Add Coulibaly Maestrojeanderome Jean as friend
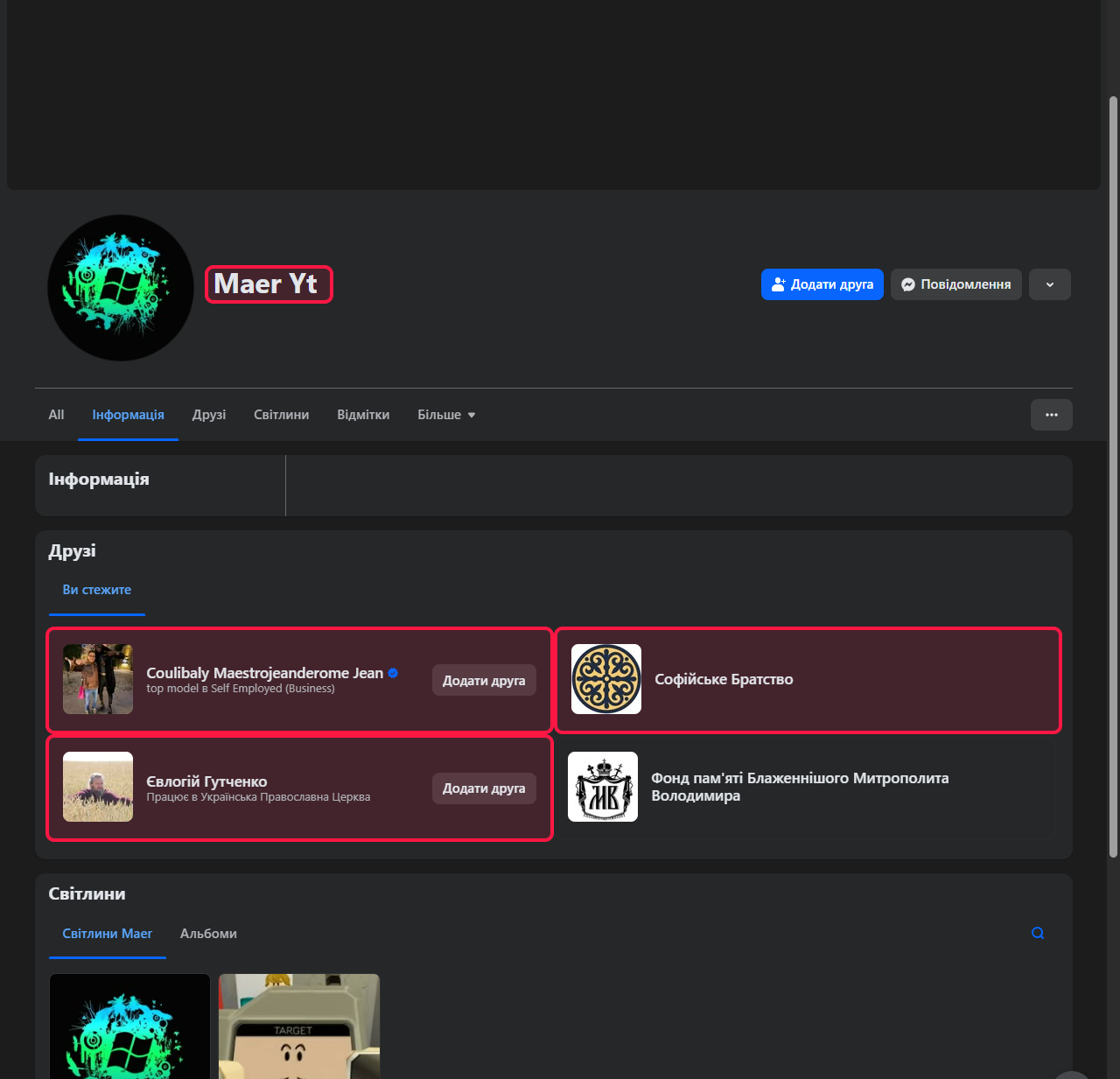1120x1079 pixels. coord(484,680)
